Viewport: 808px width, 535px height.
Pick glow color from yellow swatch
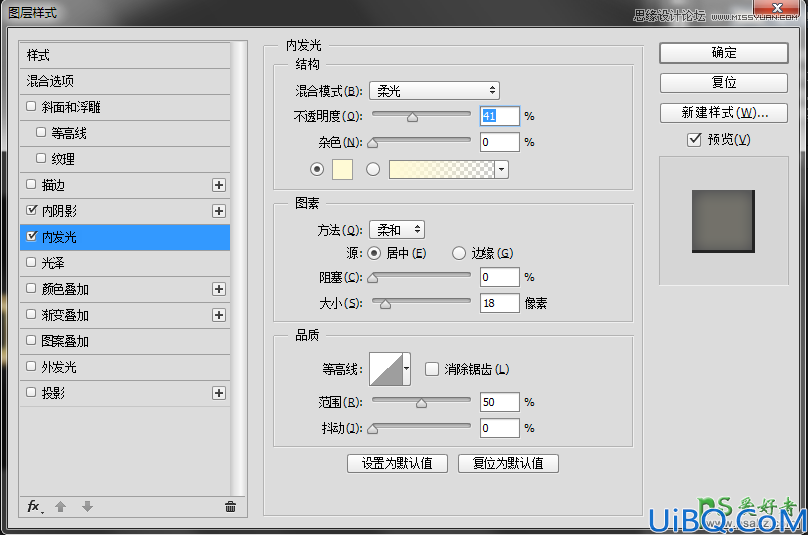[x=342, y=169]
